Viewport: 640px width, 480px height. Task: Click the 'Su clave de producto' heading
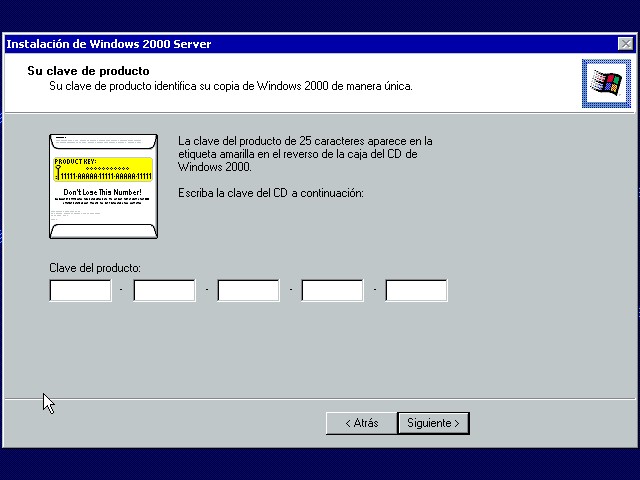pos(88,71)
